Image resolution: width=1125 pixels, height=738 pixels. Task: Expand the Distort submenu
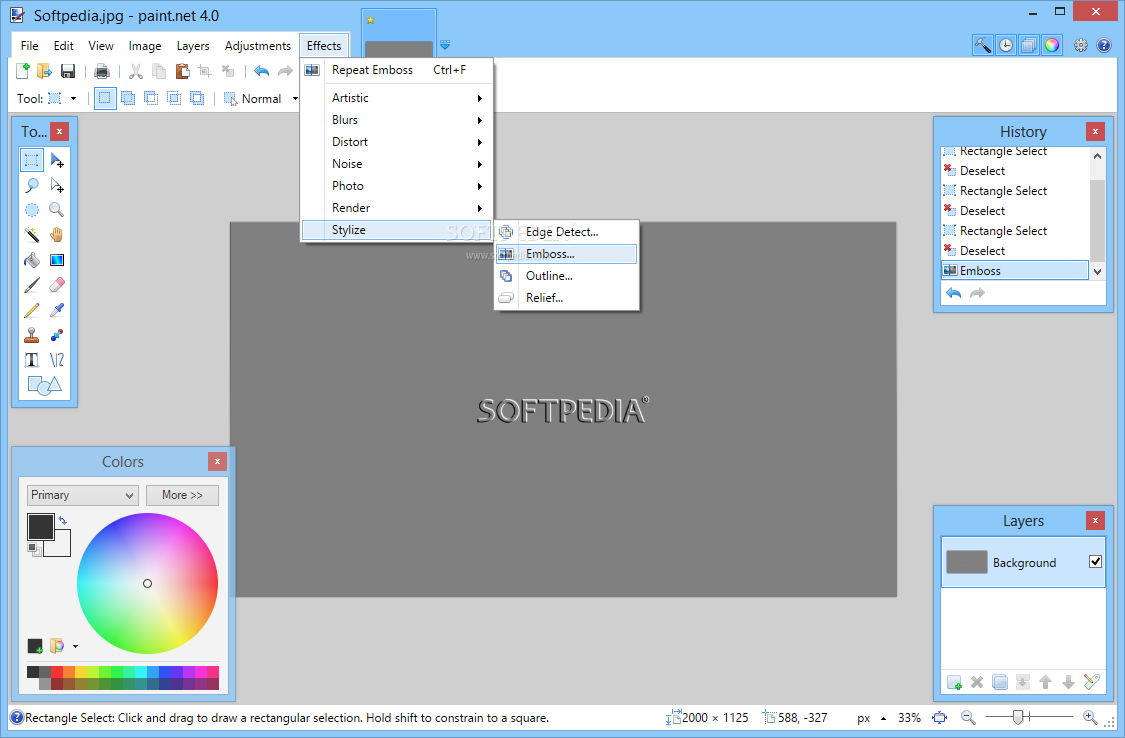click(x=396, y=142)
